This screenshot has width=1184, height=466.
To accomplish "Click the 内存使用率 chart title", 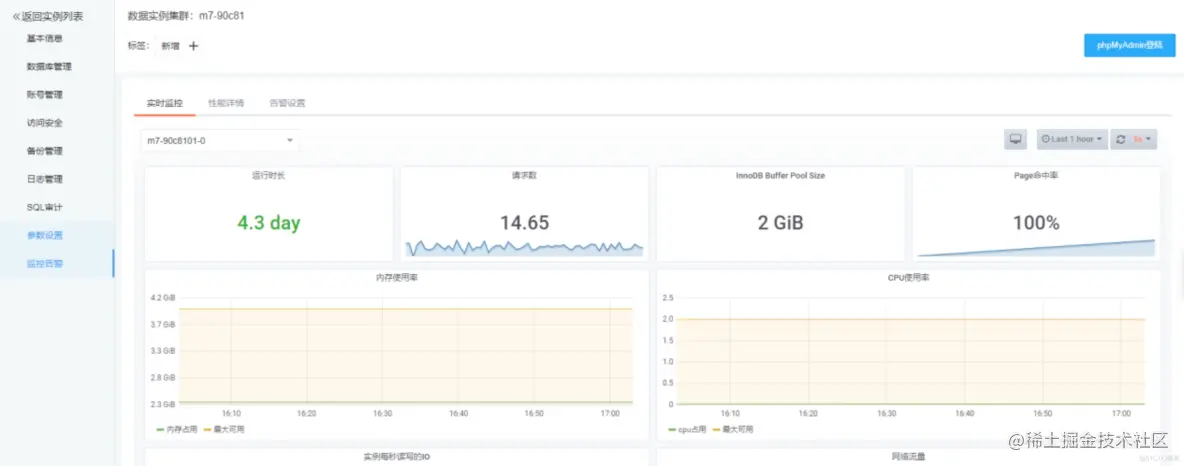I will pyautogui.click(x=396, y=278).
